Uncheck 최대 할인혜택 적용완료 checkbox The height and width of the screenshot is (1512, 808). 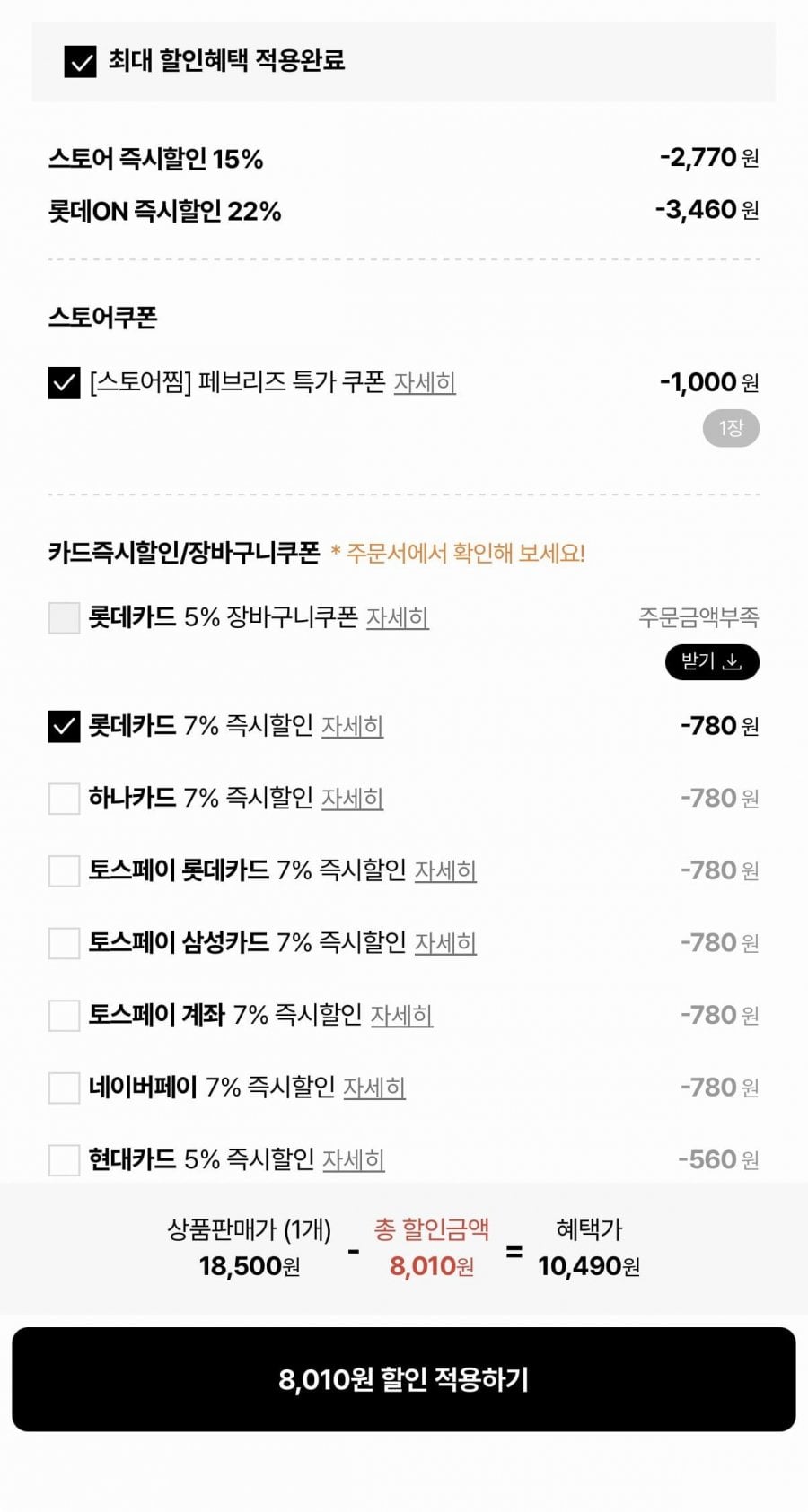tap(81, 62)
